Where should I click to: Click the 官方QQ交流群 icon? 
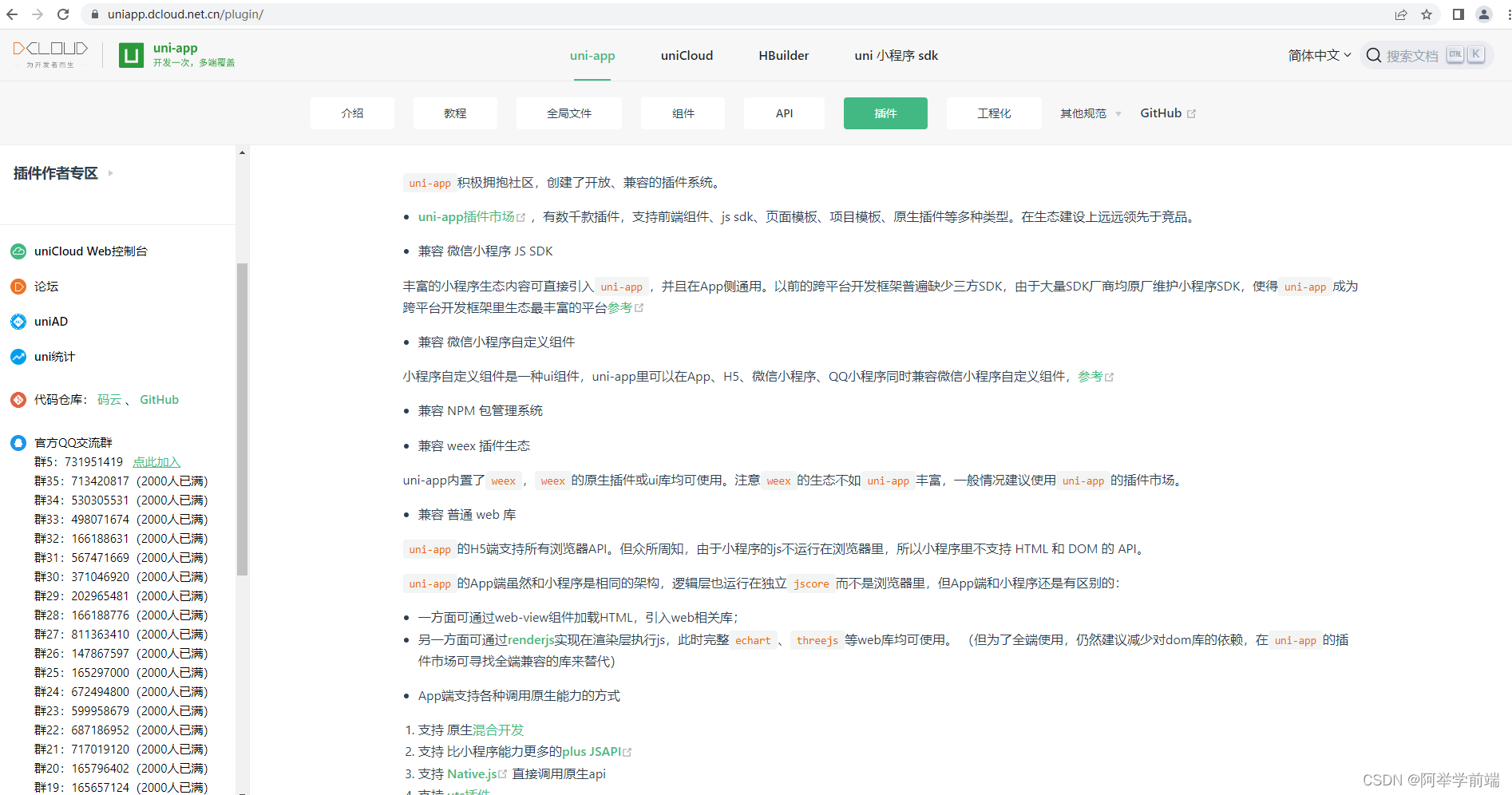18,443
